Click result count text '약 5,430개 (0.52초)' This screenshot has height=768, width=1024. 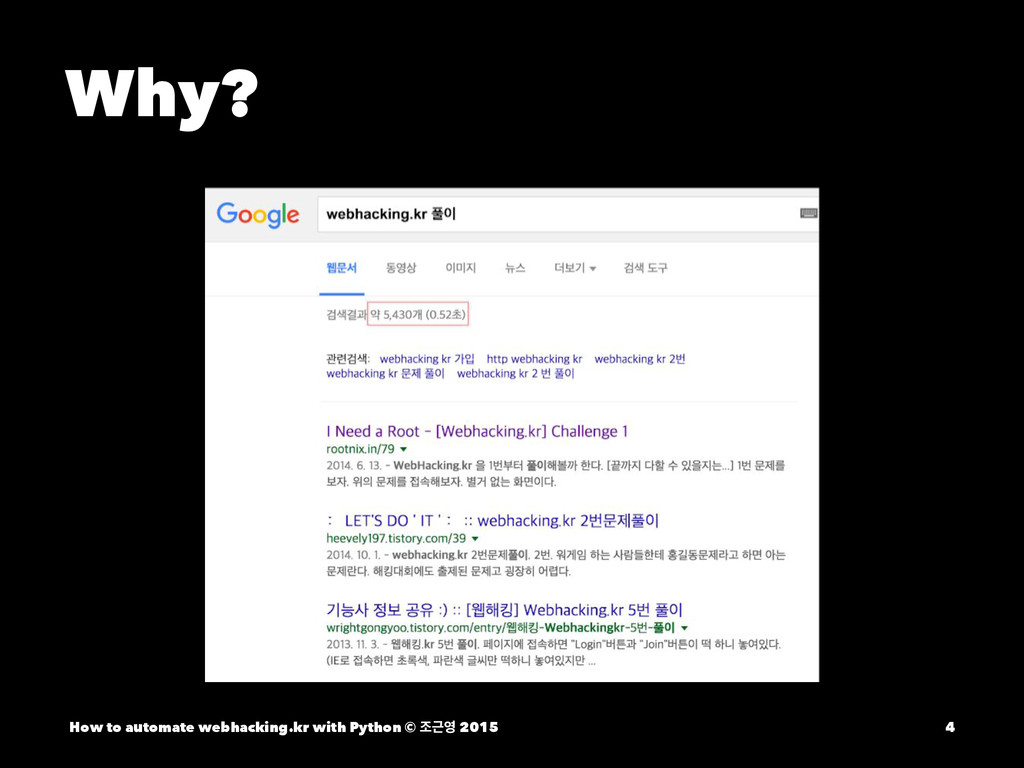point(418,314)
